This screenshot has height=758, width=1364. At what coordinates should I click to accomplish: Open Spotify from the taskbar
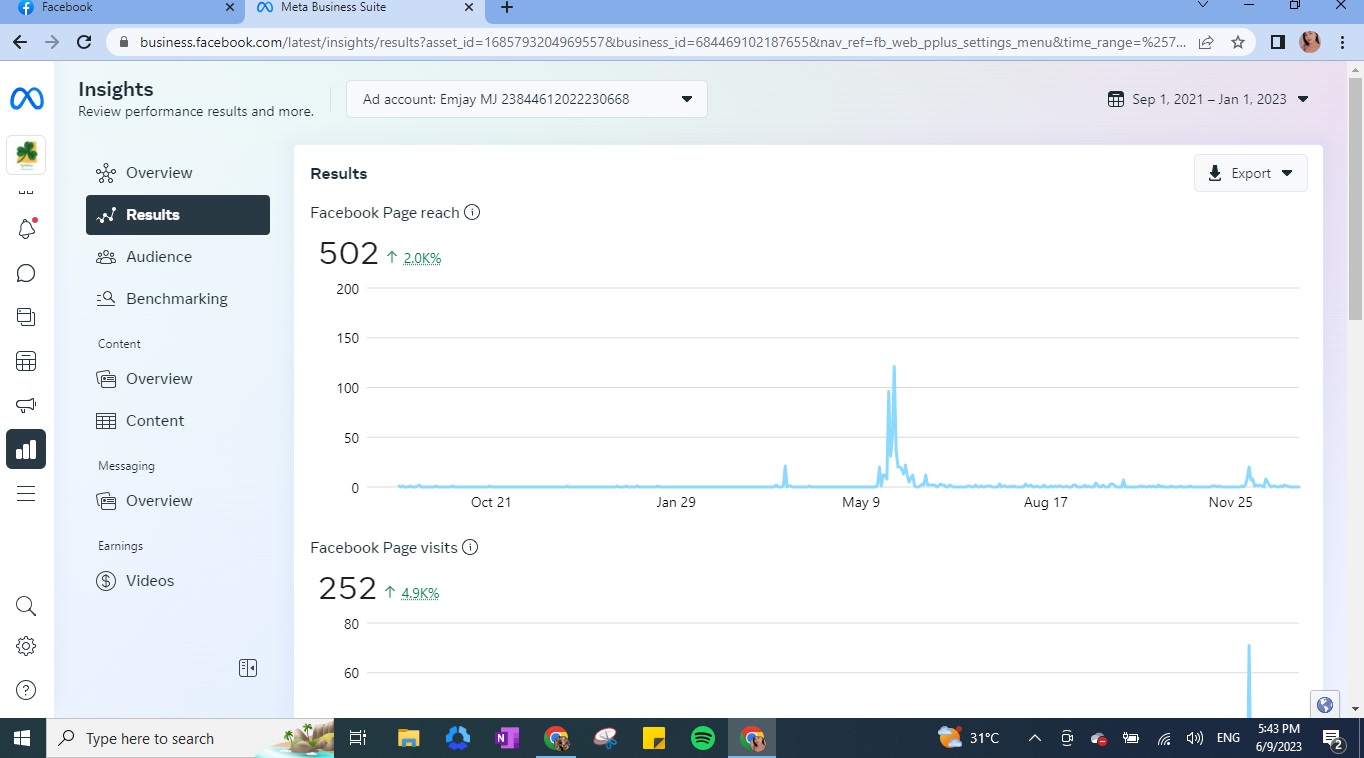703,738
